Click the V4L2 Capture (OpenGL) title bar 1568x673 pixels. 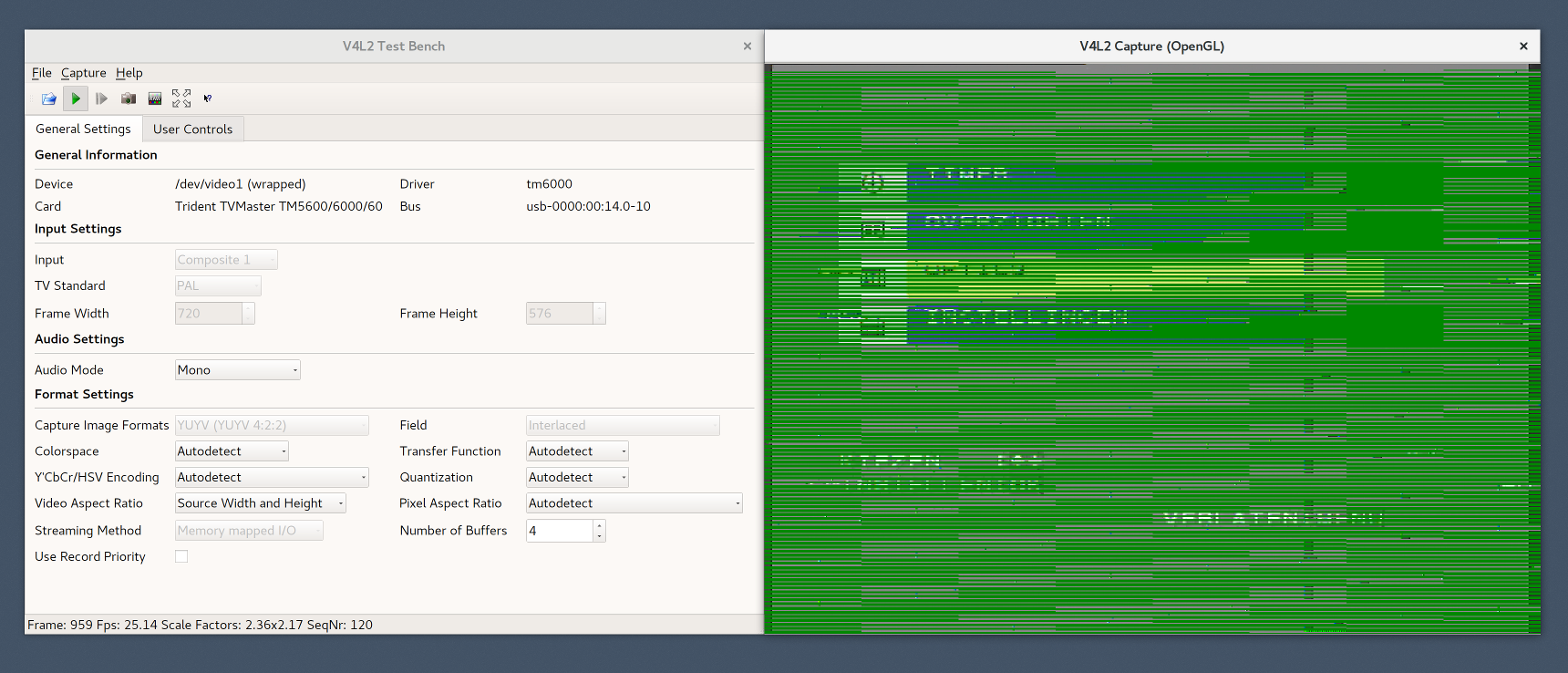click(1152, 47)
